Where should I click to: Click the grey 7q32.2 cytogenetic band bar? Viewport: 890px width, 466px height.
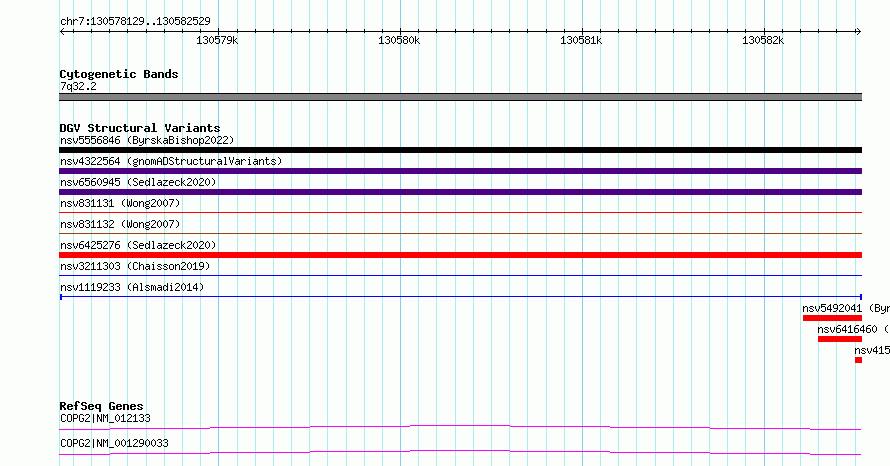460,97
